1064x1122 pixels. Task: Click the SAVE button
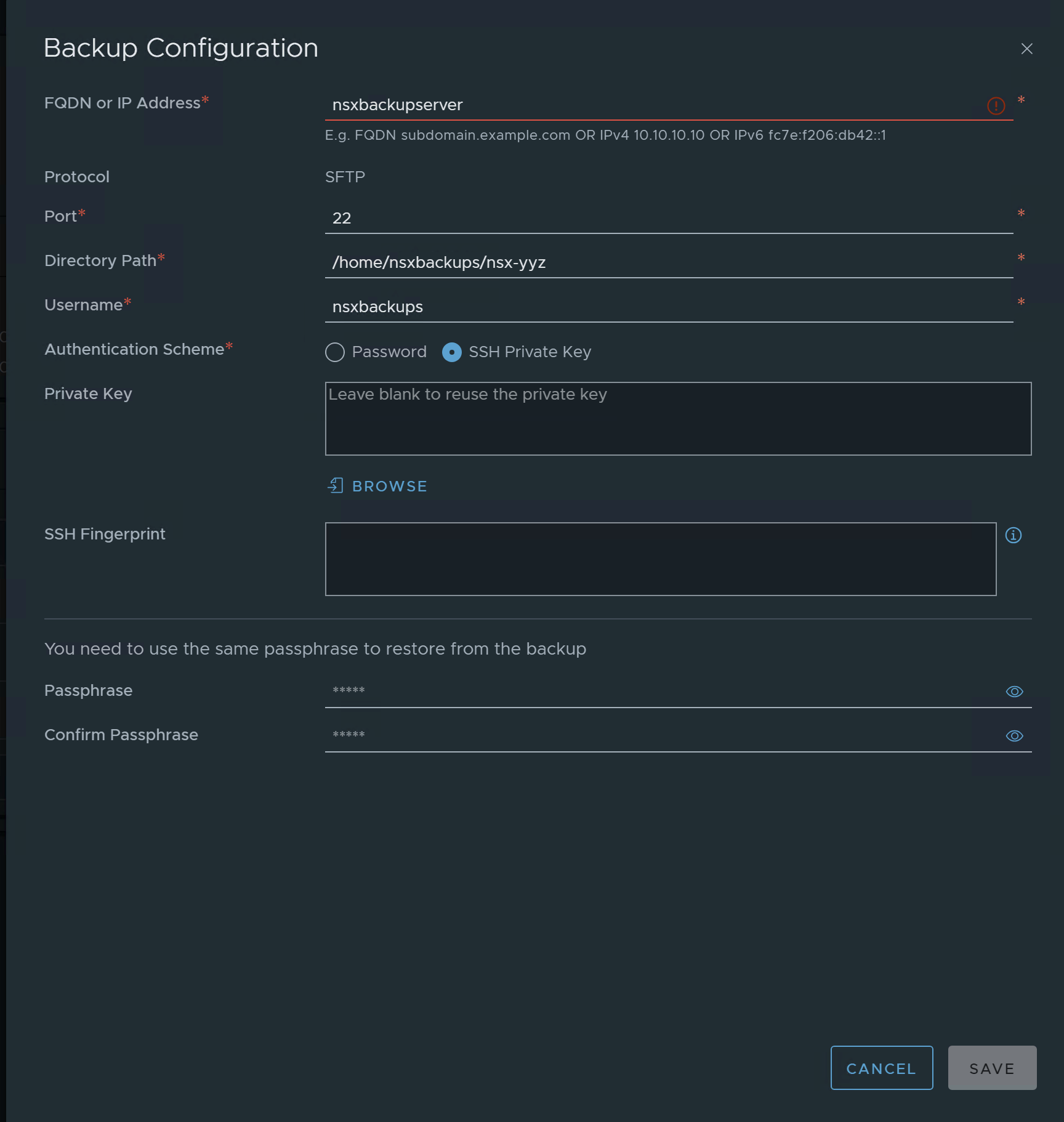coord(992,1068)
